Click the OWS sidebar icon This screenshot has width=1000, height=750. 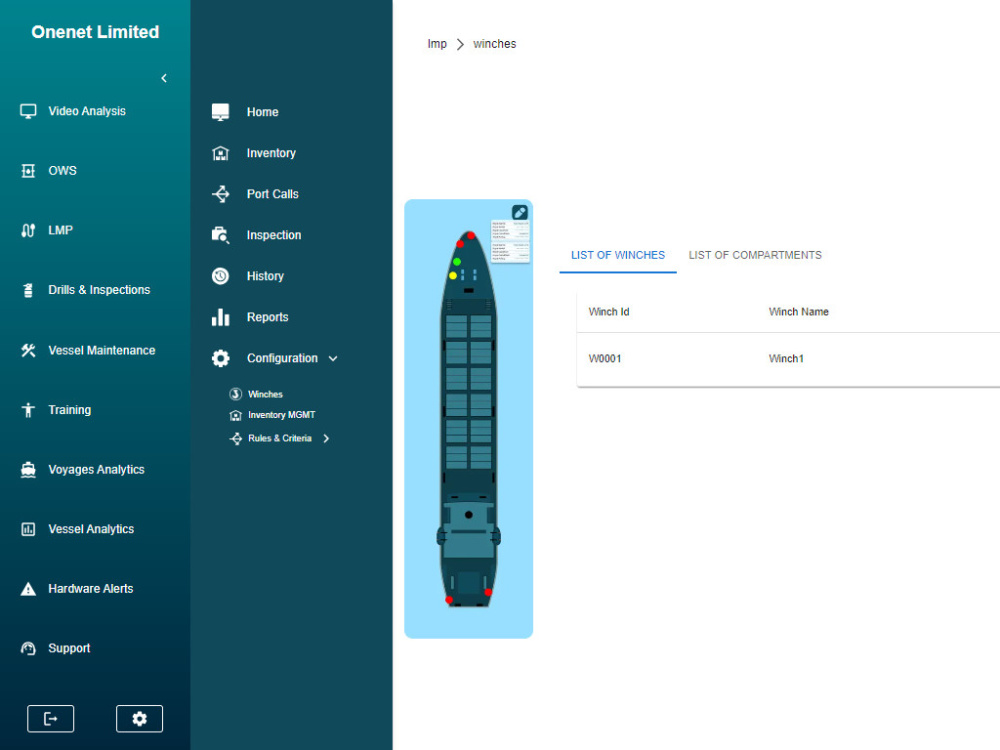[x=28, y=171]
